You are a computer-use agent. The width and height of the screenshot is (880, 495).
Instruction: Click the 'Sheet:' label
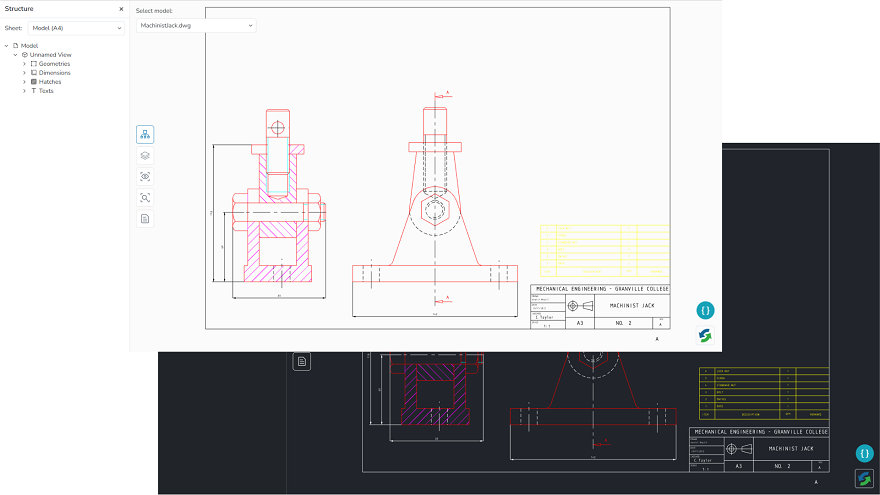pos(13,28)
